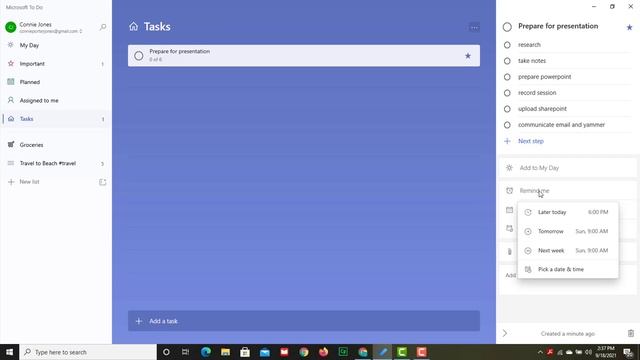
Task: Open the Tasks list options ellipsis
Action: (474, 28)
